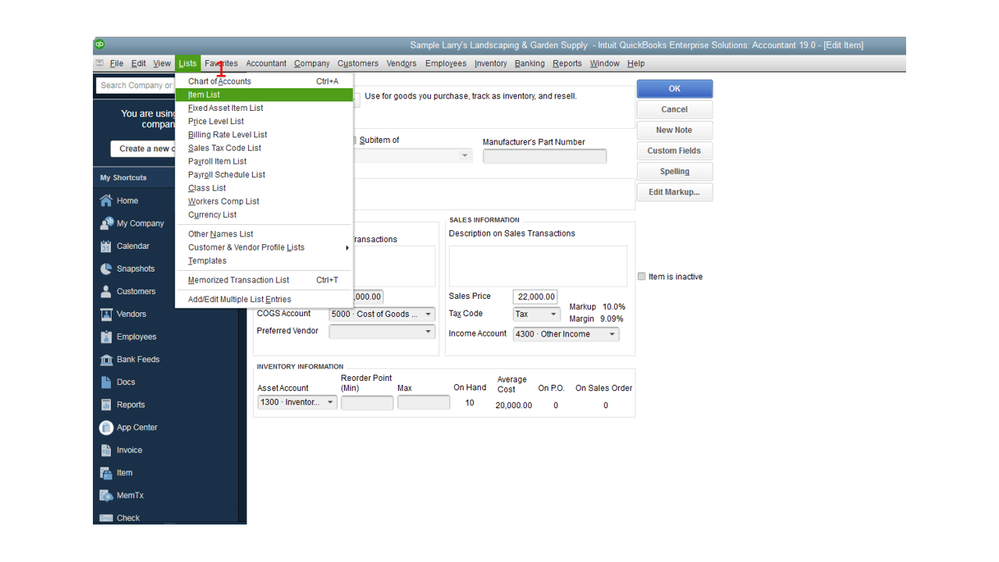
Task: Open the MemTx shortcut icon
Action: 106,496
